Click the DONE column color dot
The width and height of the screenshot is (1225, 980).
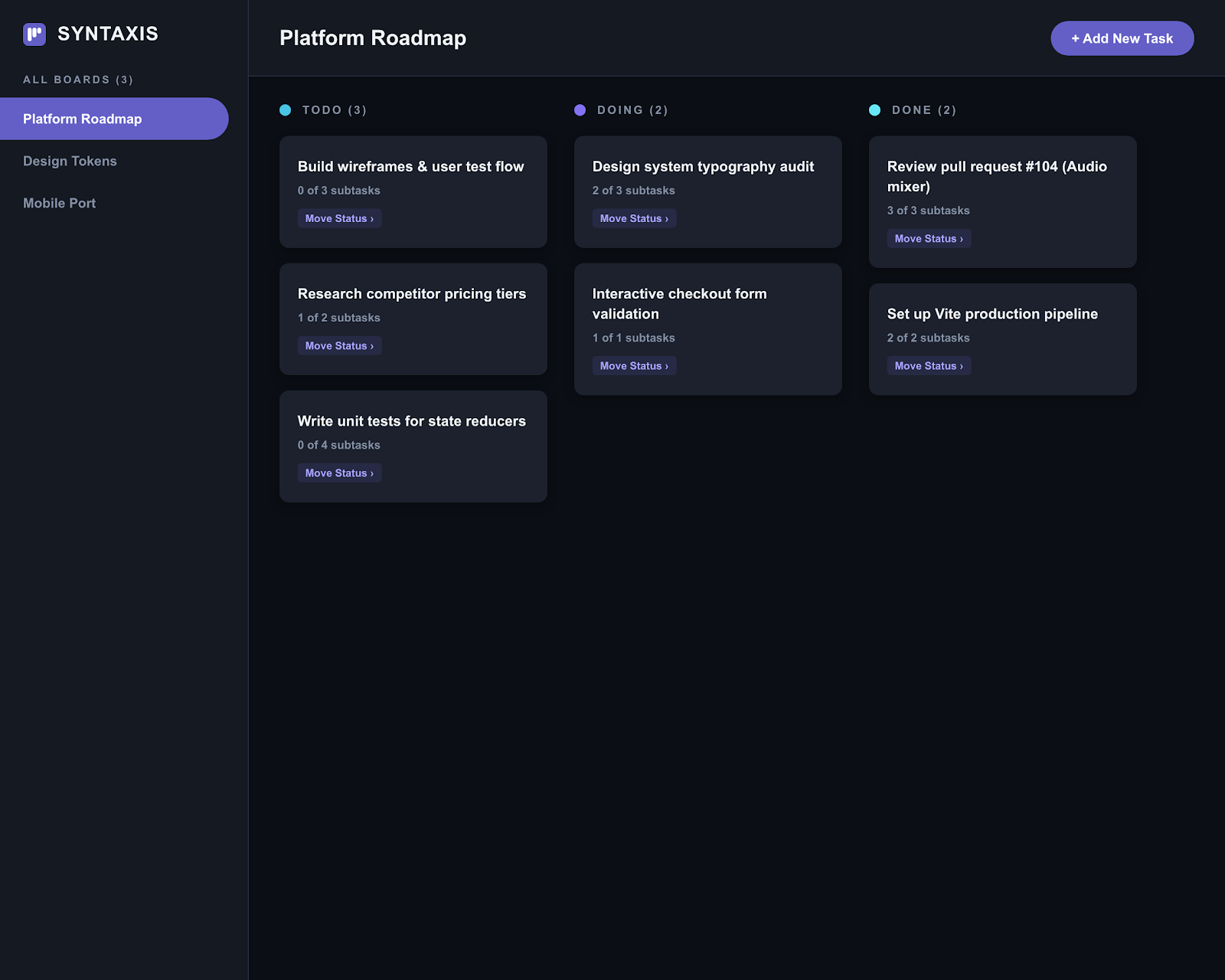pos(875,110)
